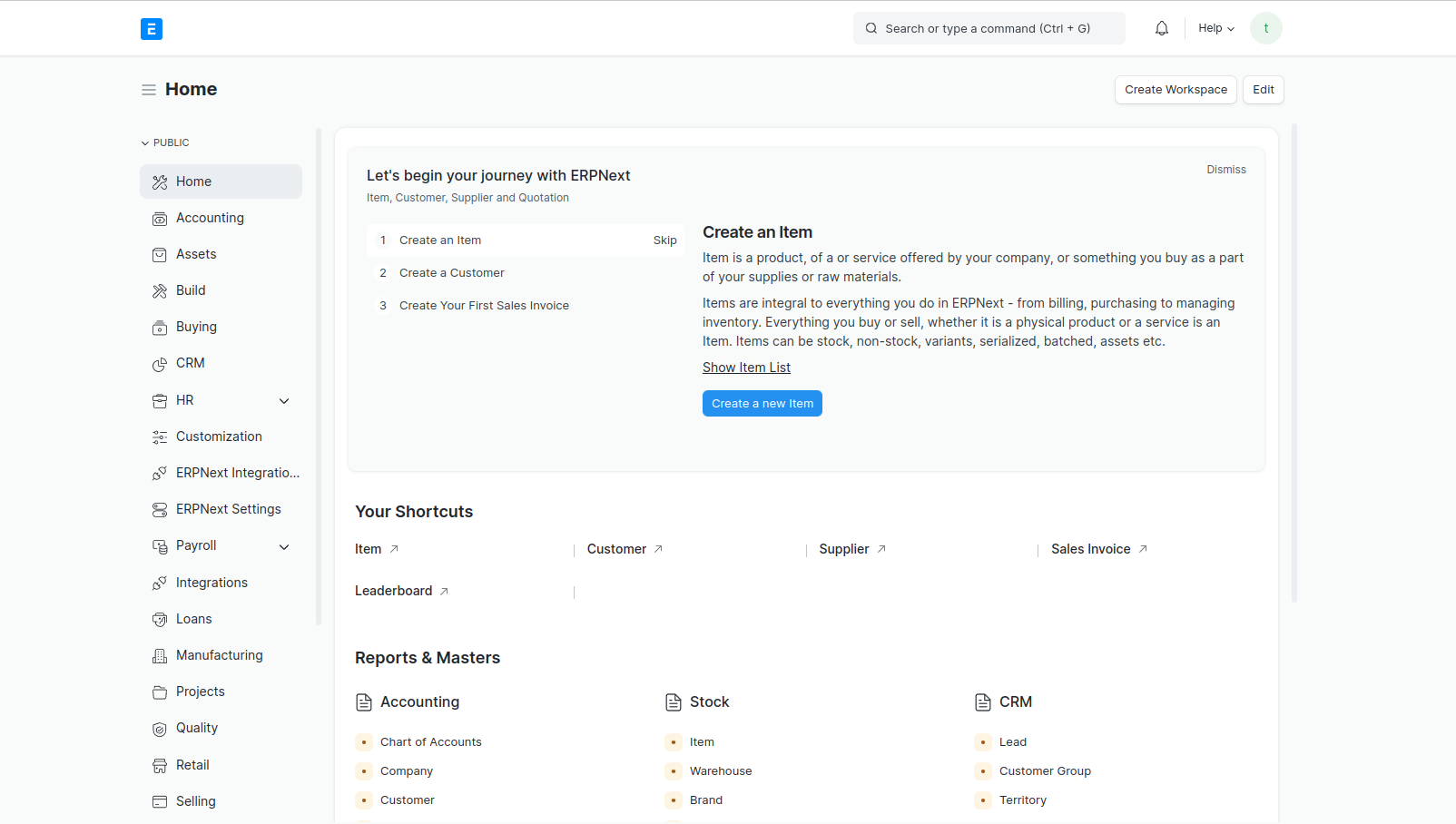
Task: Open the Accounting workspace label
Action: coord(210,218)
